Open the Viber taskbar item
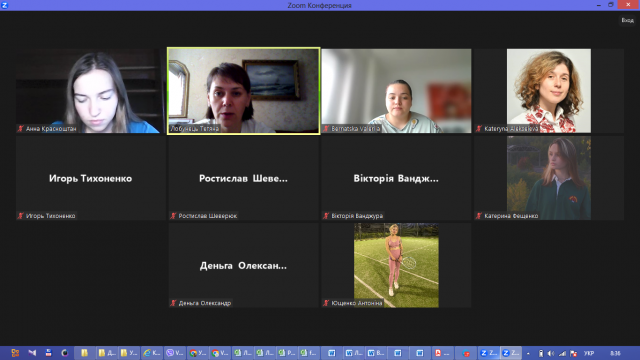Screen dimensions: 640x360 coord(174,353)
